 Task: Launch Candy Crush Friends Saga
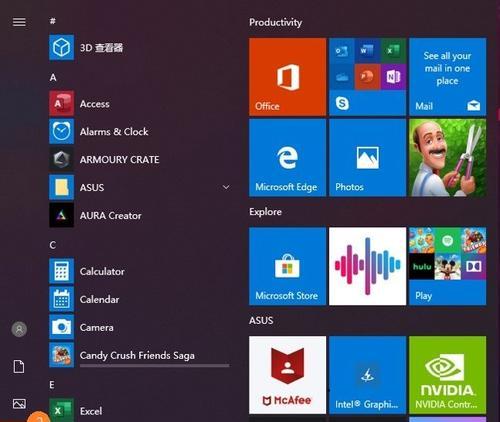tap(61, 355)
